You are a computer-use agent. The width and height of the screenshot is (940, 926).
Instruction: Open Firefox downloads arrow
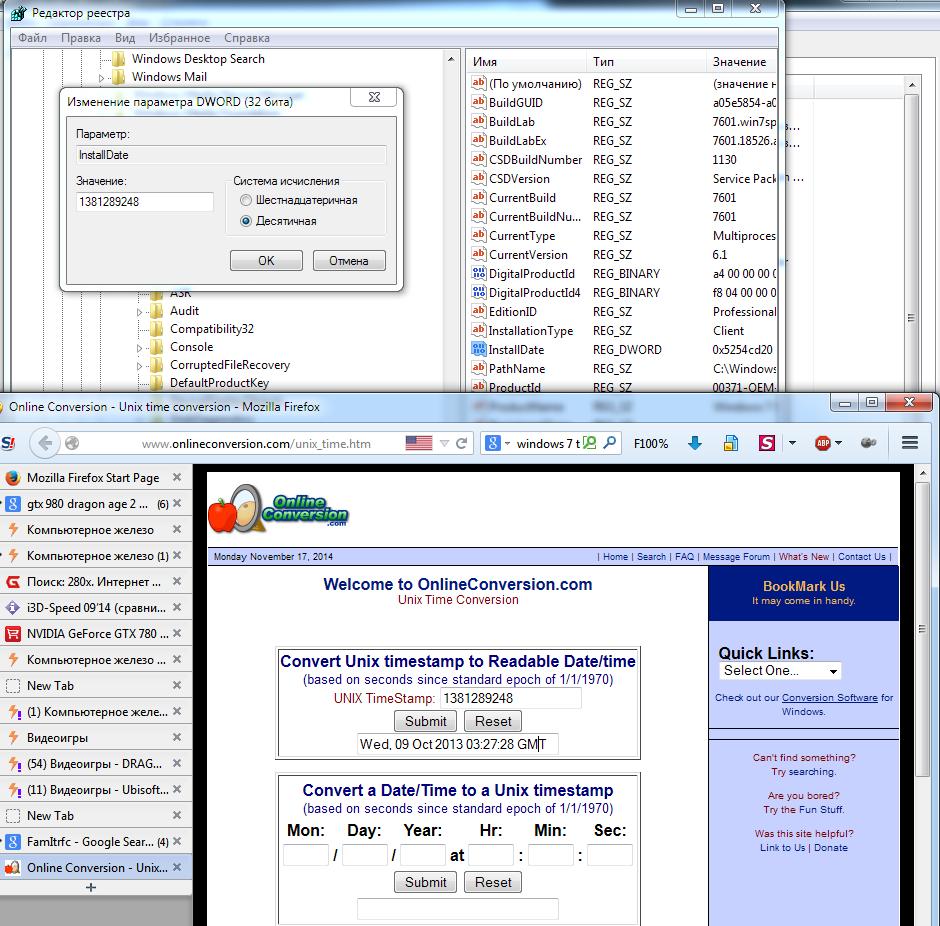[x=695, y=444]
